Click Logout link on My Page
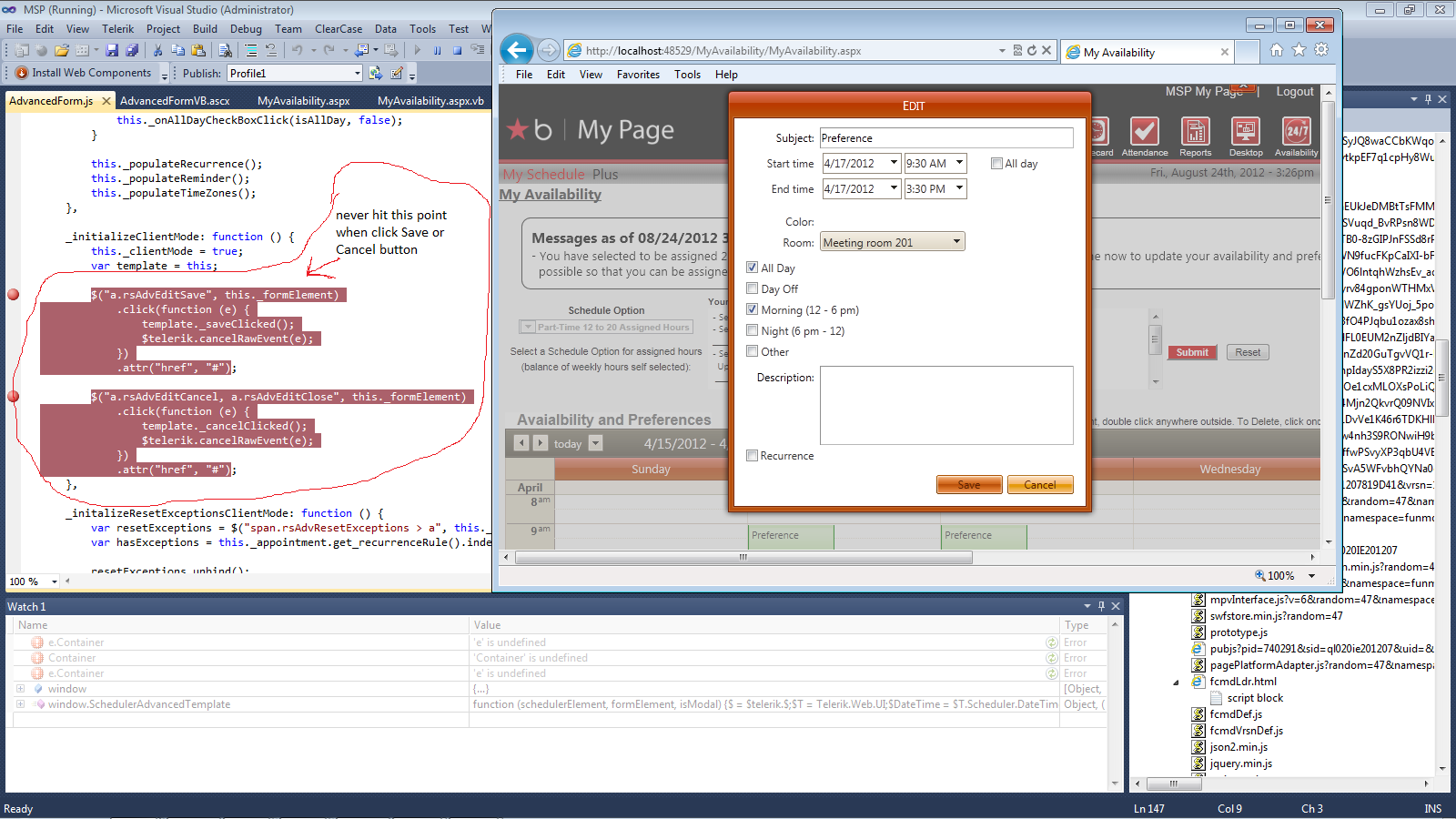Screen dimensions: 1456x819 click(1295, 92)
